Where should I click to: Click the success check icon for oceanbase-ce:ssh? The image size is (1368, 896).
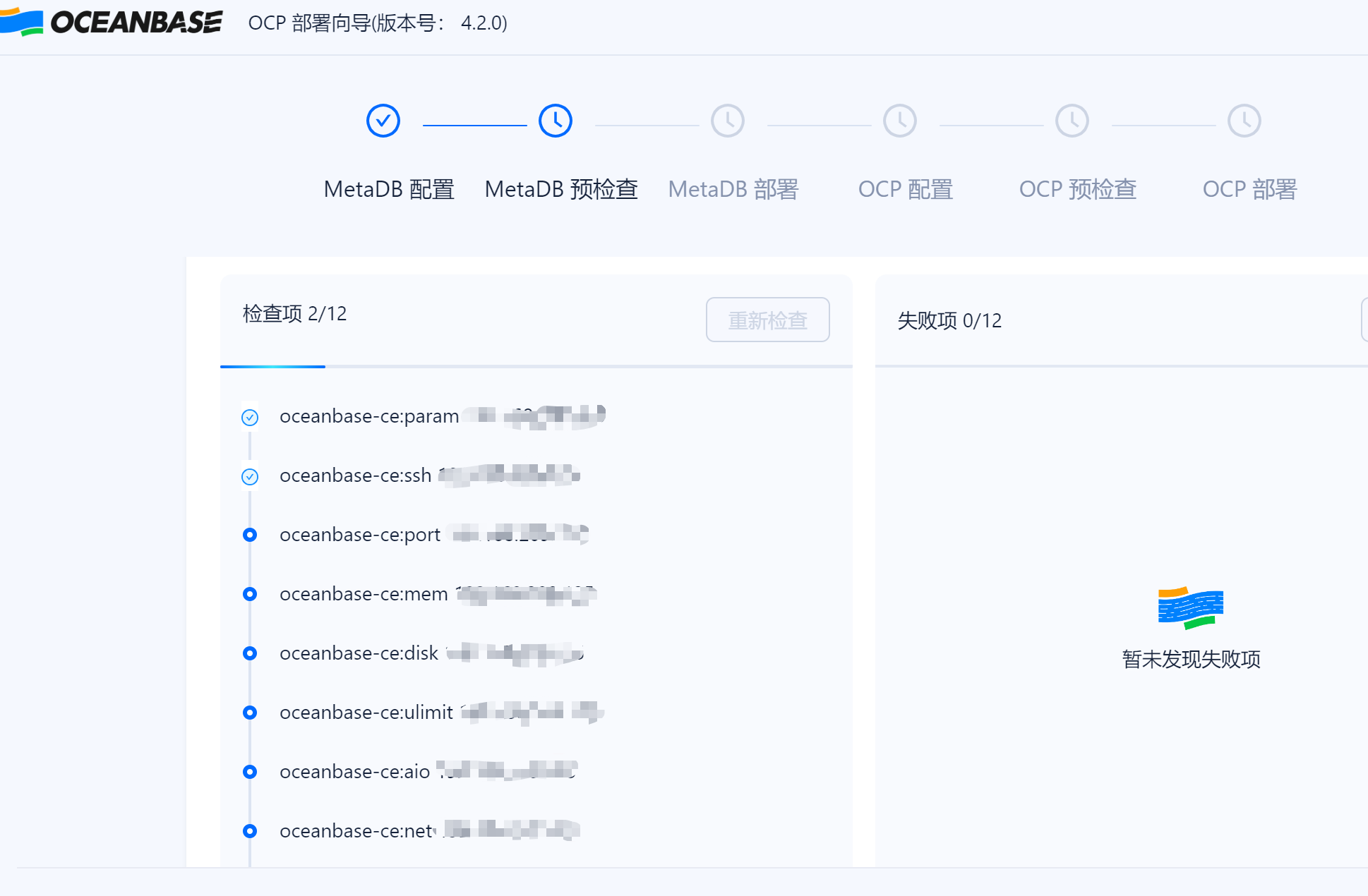point(250,477)
